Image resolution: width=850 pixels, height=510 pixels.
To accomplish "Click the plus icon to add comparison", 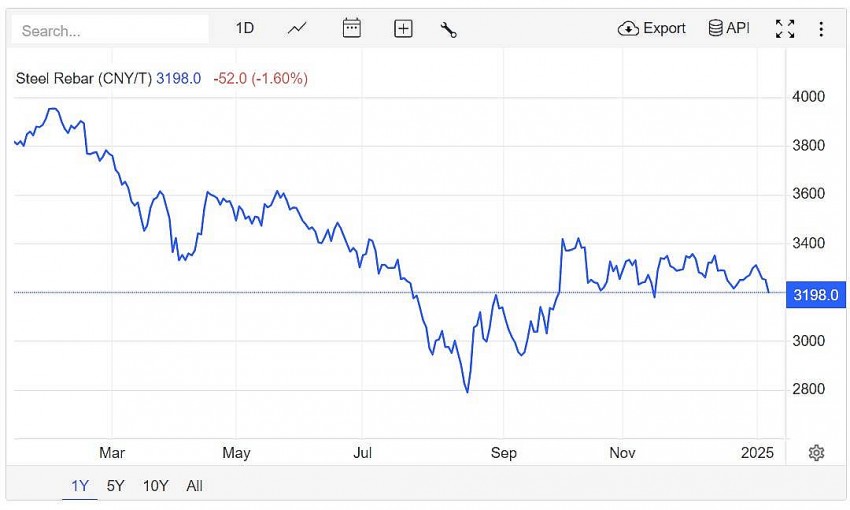I will pos(403,29).
